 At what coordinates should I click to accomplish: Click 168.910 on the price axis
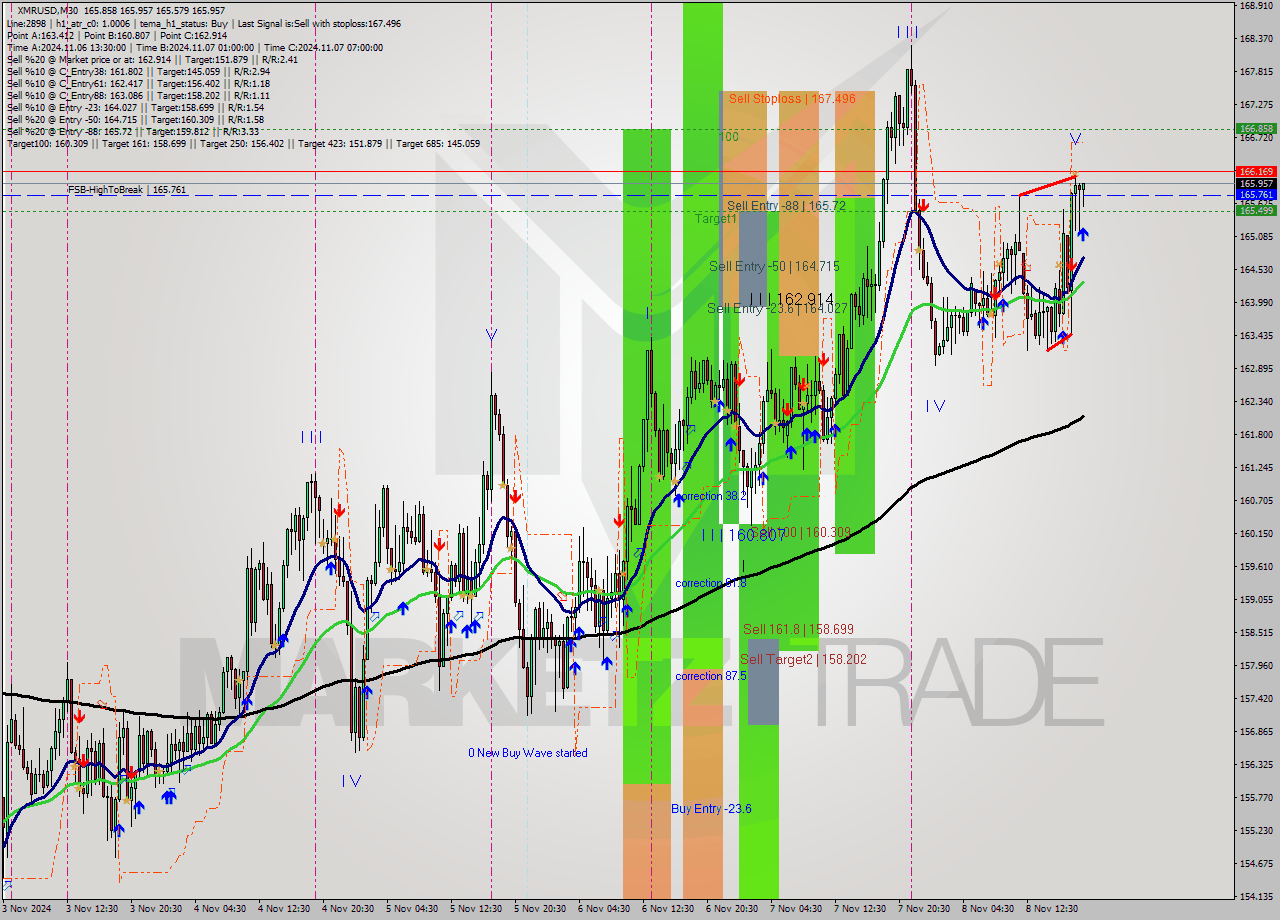[x=1256, y=6]
